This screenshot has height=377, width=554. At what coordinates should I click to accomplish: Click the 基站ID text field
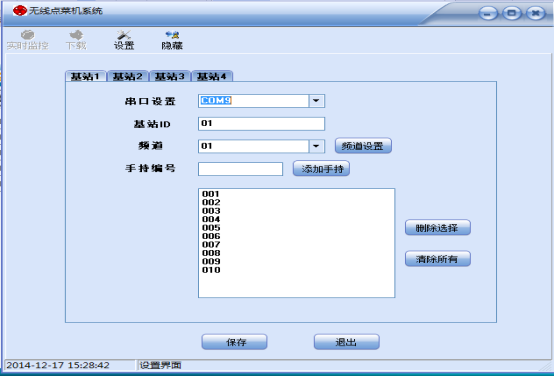tap(261, 124)
